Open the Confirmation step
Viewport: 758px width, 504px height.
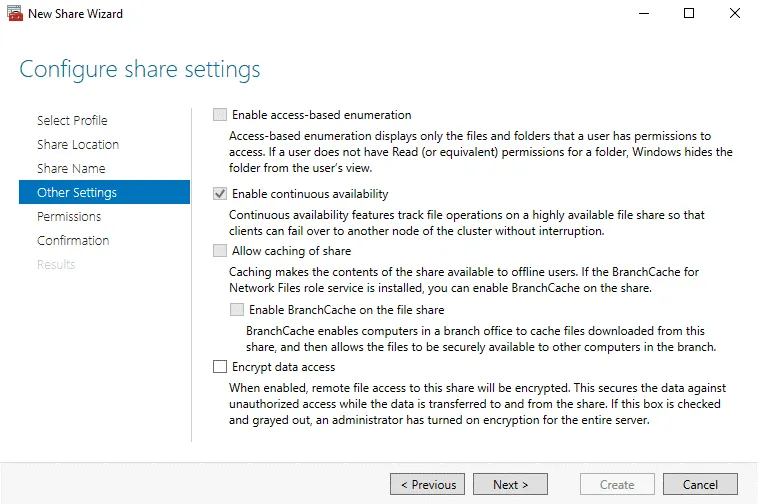point(73,240)
